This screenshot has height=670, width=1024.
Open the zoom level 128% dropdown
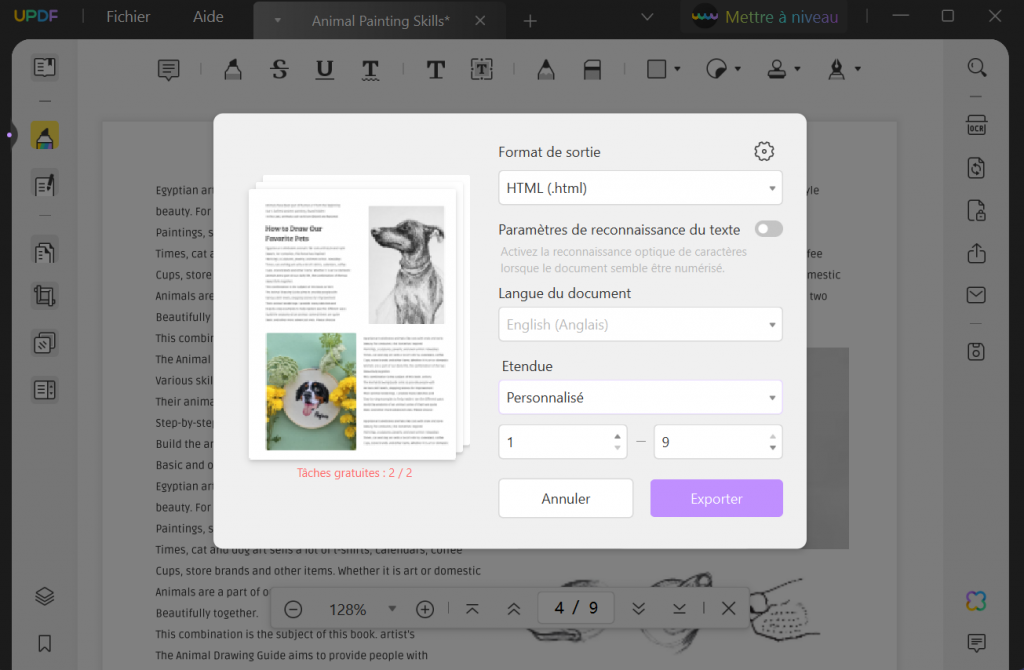(392, 609)
